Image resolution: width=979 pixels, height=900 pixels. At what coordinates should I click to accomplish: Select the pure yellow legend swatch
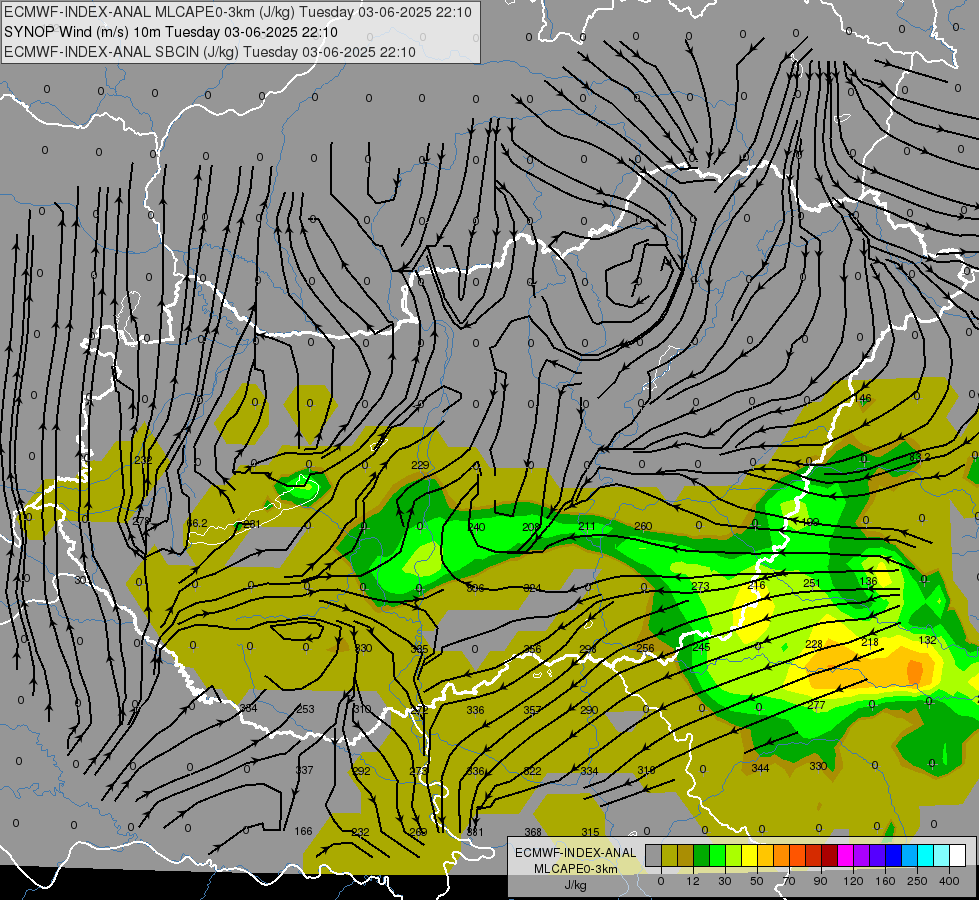point(749,855)
